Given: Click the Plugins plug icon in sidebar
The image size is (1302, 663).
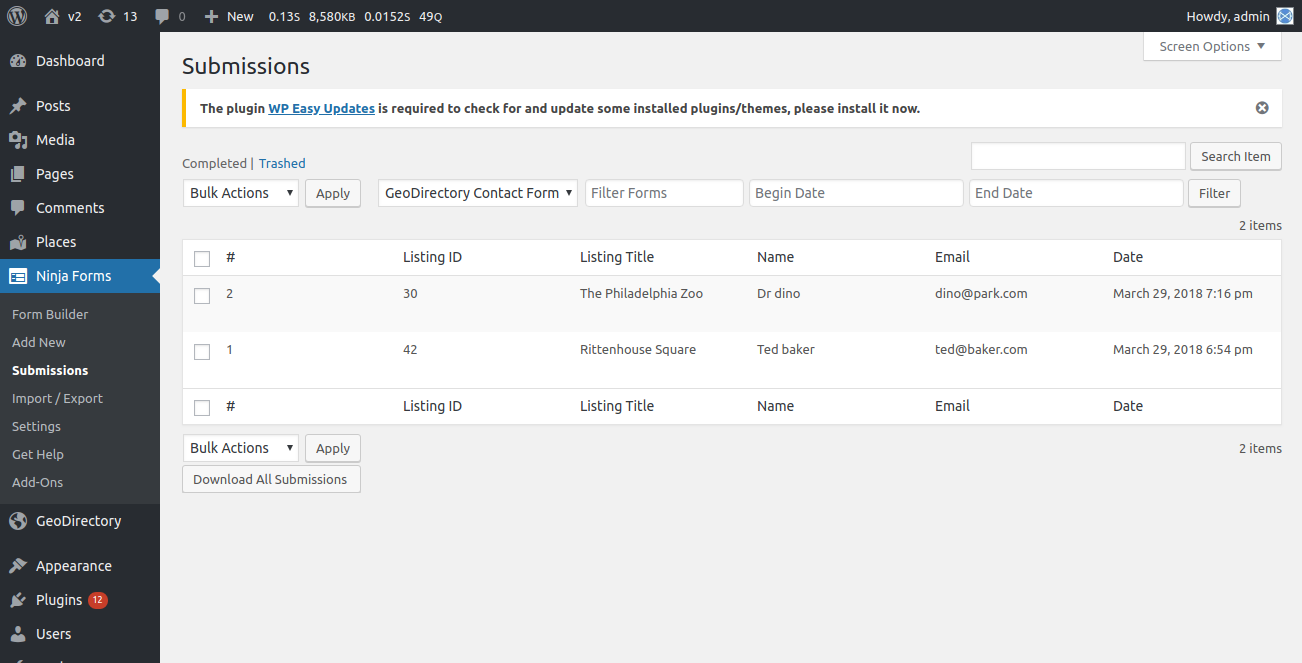Looking at the screenshot, I should 17,600.
